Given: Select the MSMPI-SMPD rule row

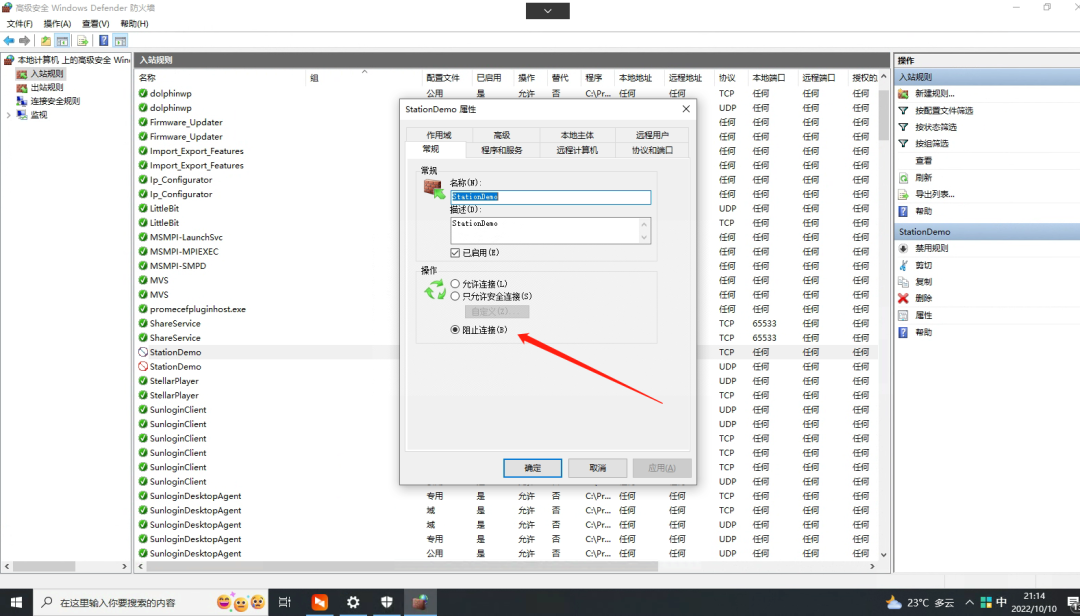Looking at the screenshot, I should 178,266.
